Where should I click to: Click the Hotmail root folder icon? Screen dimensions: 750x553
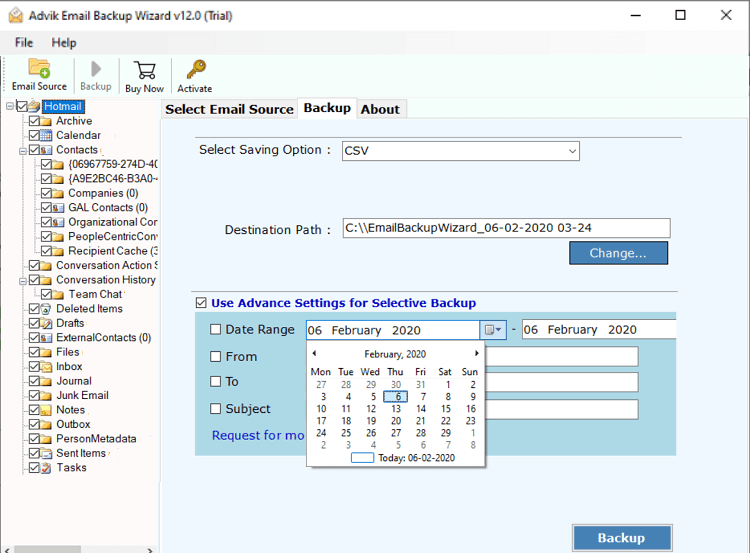click(x=34, y=106)
